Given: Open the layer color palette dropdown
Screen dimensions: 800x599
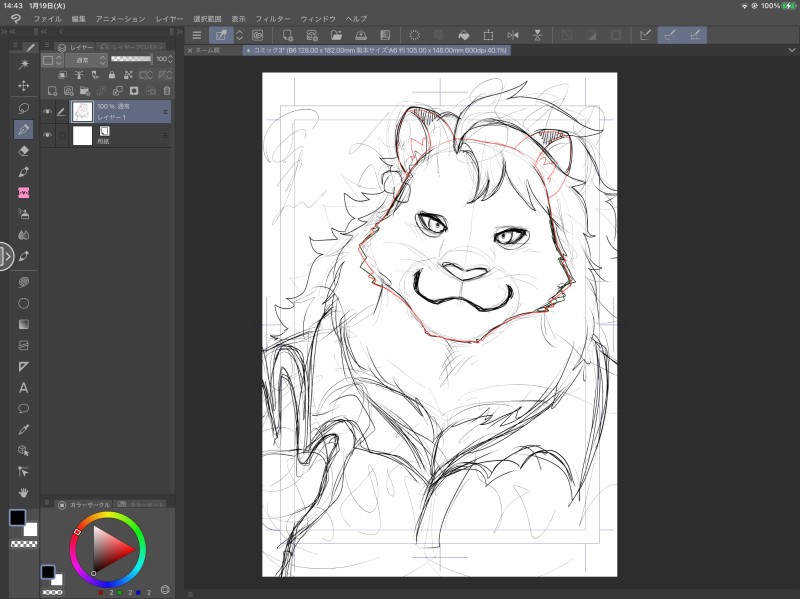Looking at the screenshot, I should click(52, 60).
